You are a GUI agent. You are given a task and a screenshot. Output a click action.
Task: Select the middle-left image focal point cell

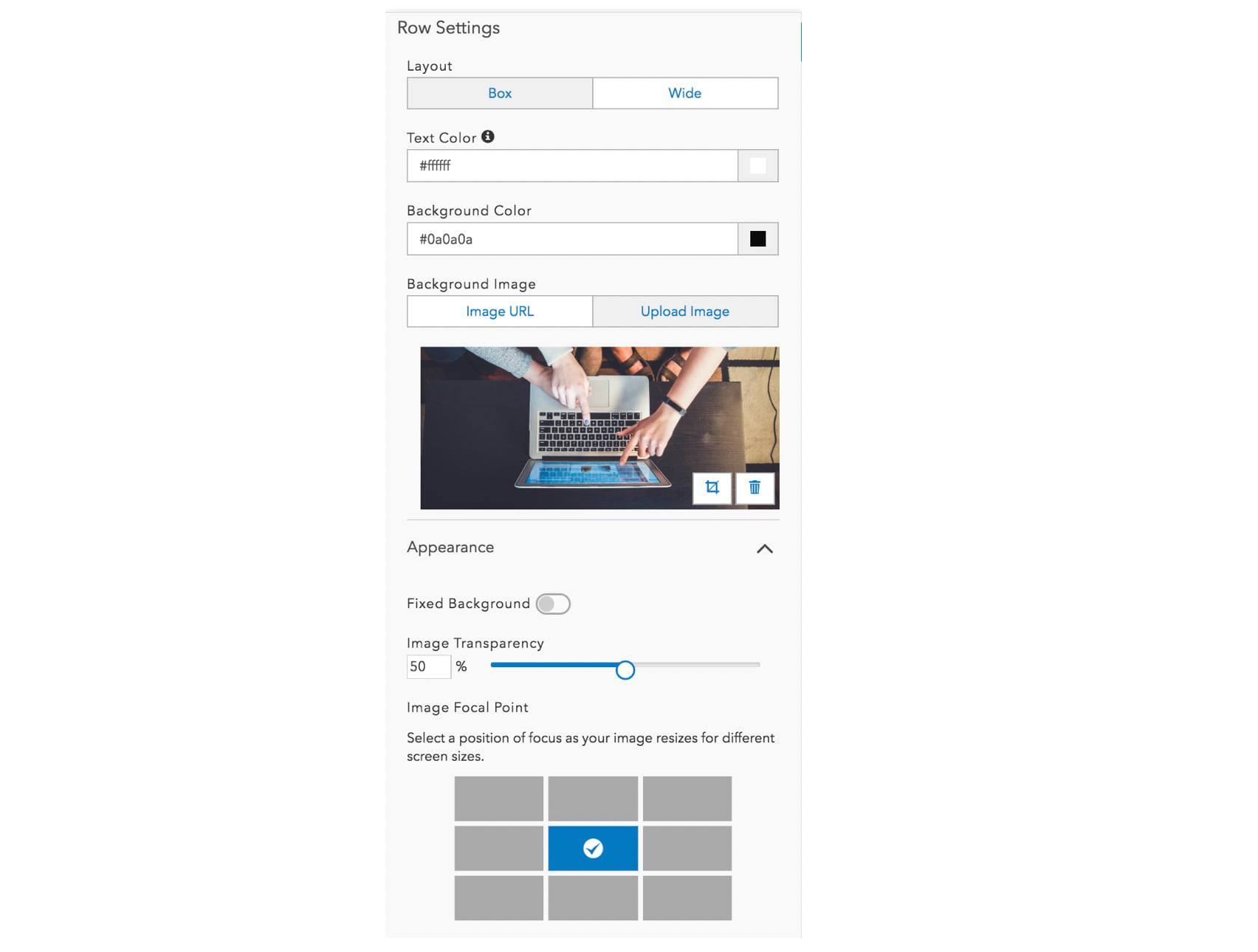point(498,848)
